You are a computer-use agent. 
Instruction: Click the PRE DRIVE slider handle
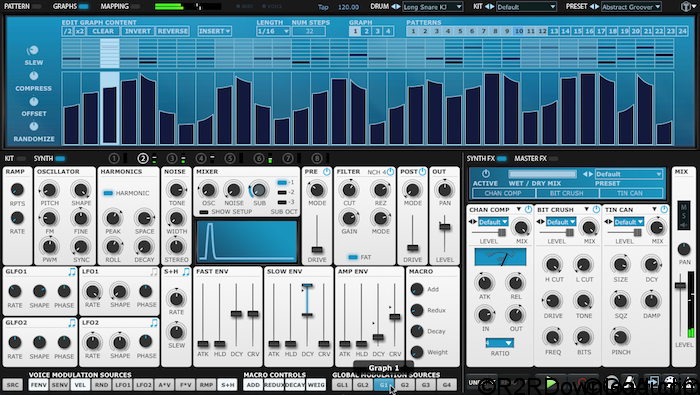(317, 249)
